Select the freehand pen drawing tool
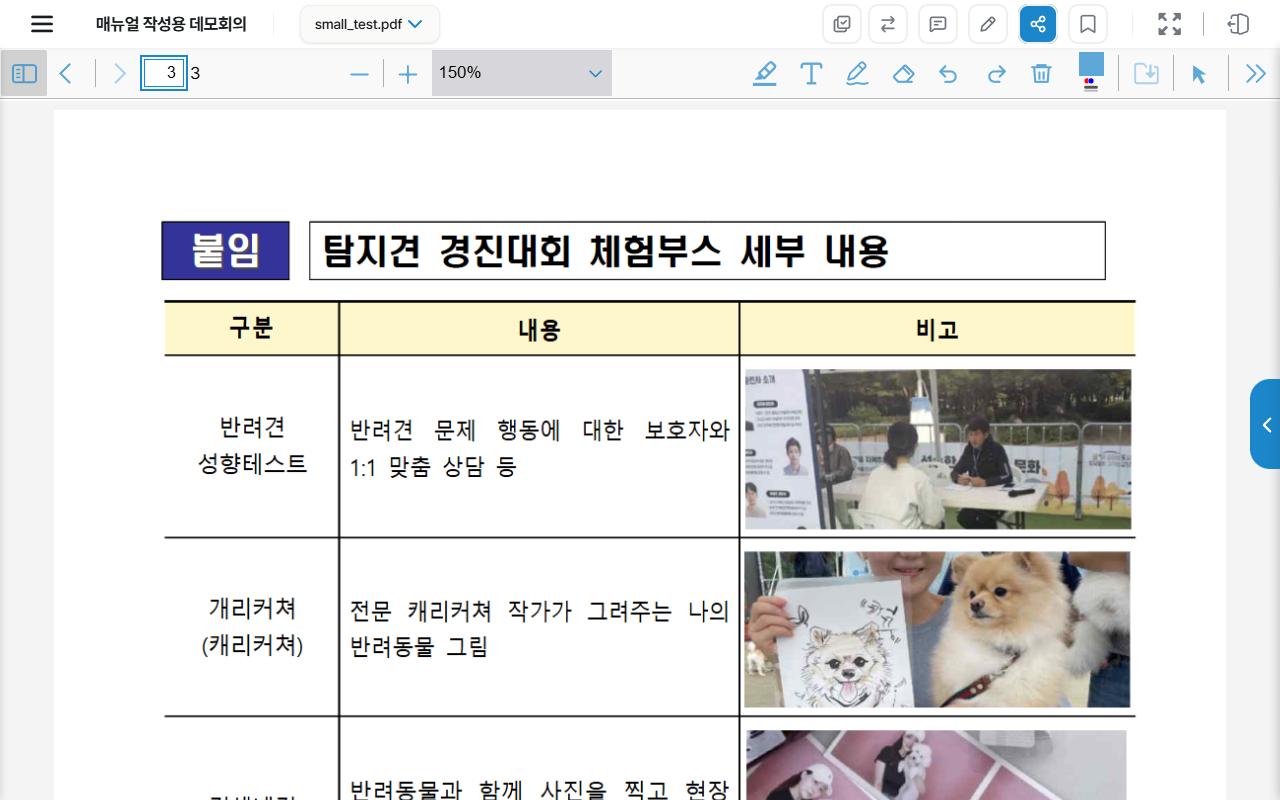The image size is (1280, 800). click(857, 73)
